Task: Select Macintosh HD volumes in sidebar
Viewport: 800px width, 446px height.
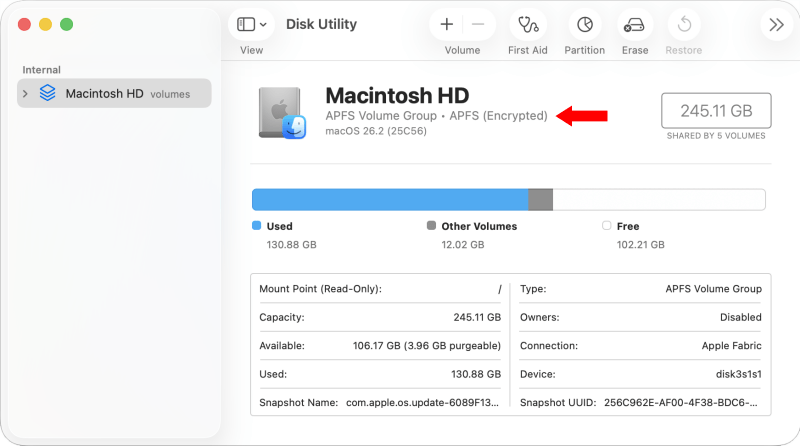Action: pyautogui.click(x=114, y=93)
